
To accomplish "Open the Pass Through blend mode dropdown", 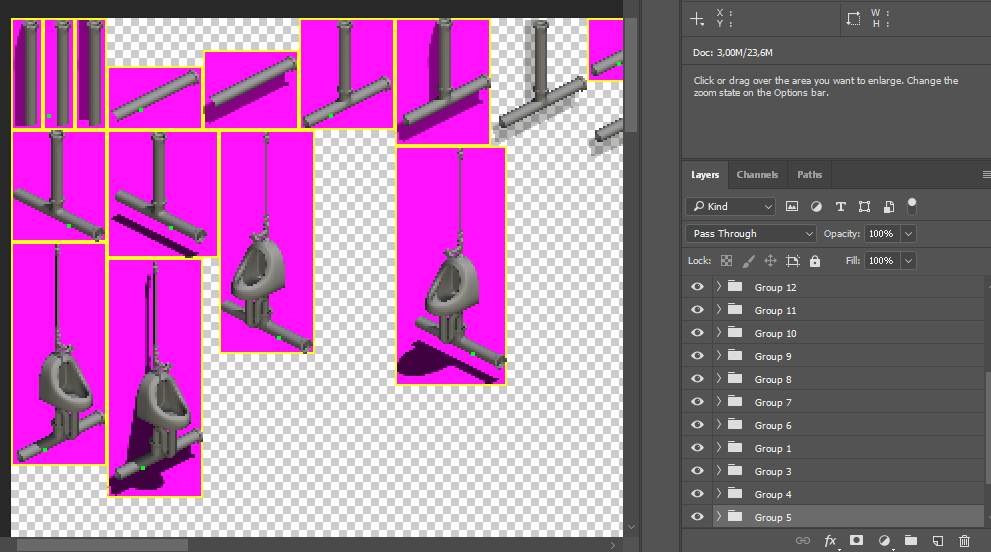I will (x=751, y=234).
